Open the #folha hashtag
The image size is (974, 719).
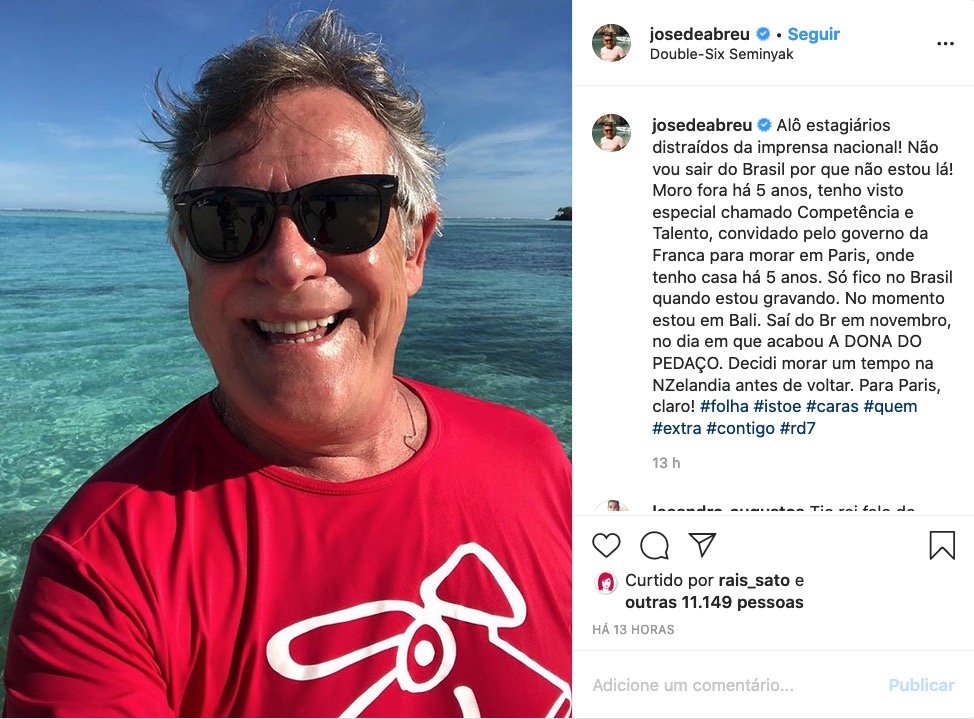[x=724, y=406]
